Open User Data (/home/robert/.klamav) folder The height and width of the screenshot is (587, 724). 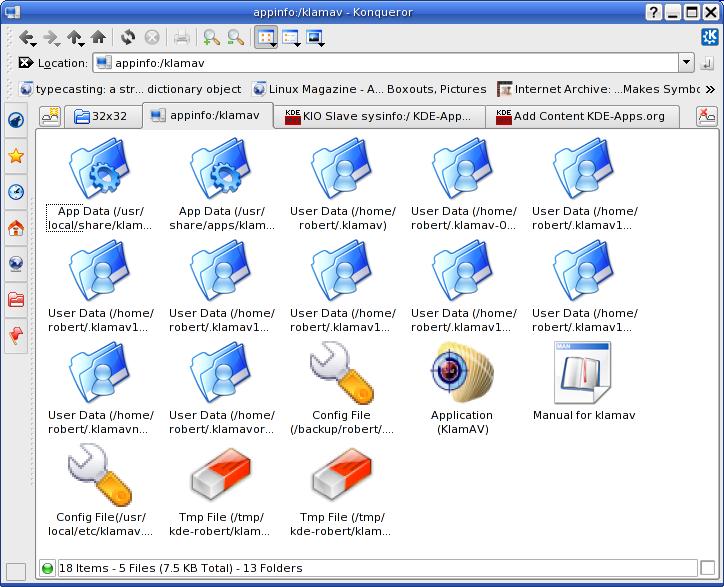pos(343,184)
